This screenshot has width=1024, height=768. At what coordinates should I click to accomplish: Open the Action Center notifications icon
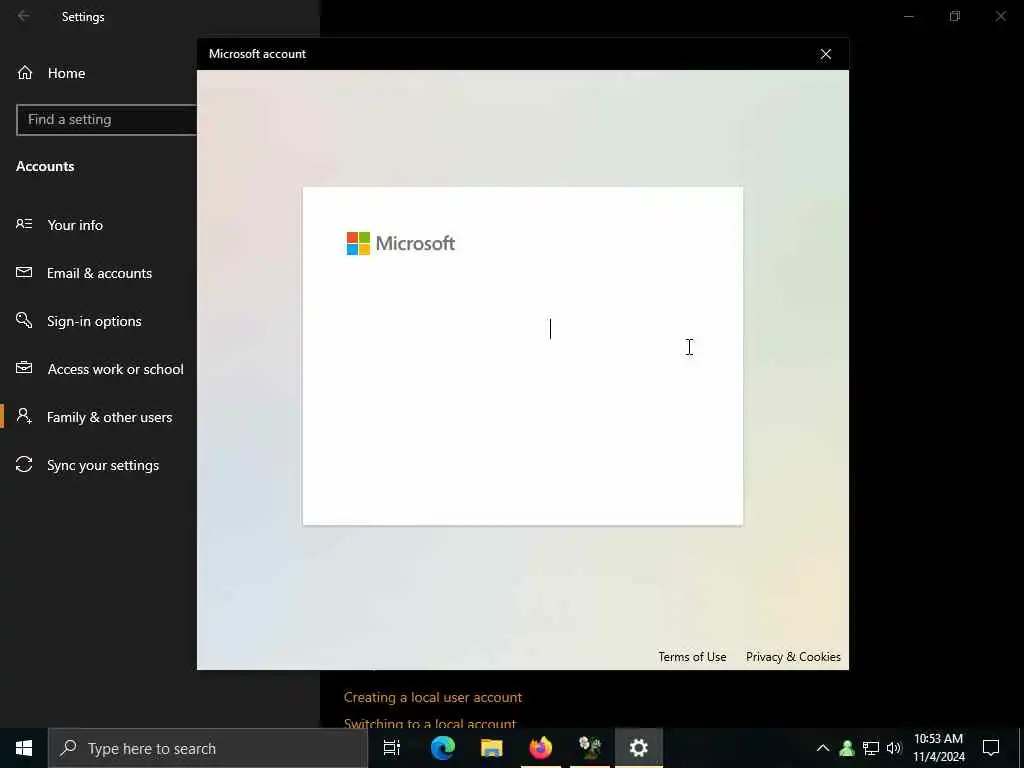coord(991,748)
